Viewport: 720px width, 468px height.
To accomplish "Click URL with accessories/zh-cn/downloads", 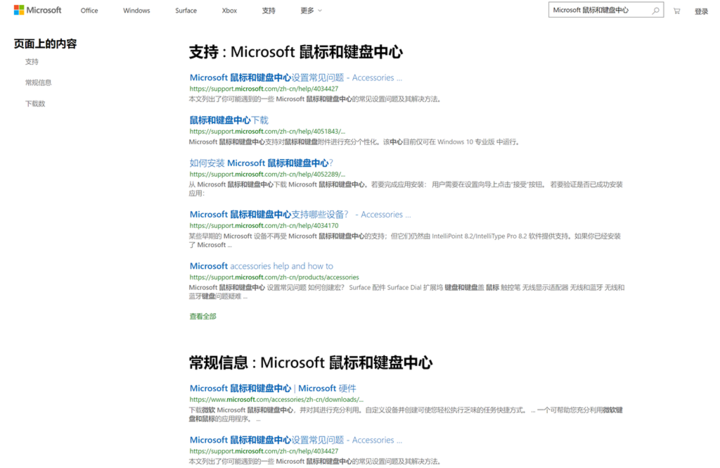I will coord(276,400).
